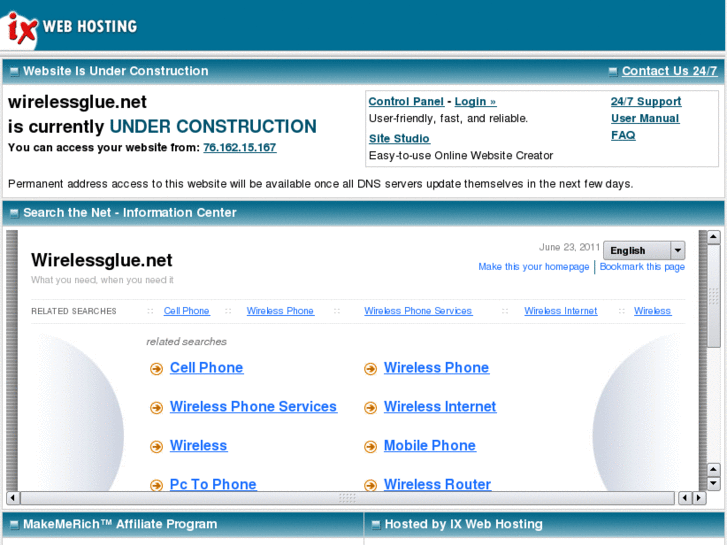Screen dimensions: 727x545
Task: Click the vertical scrollbar thumb
Action: [714, 295]
